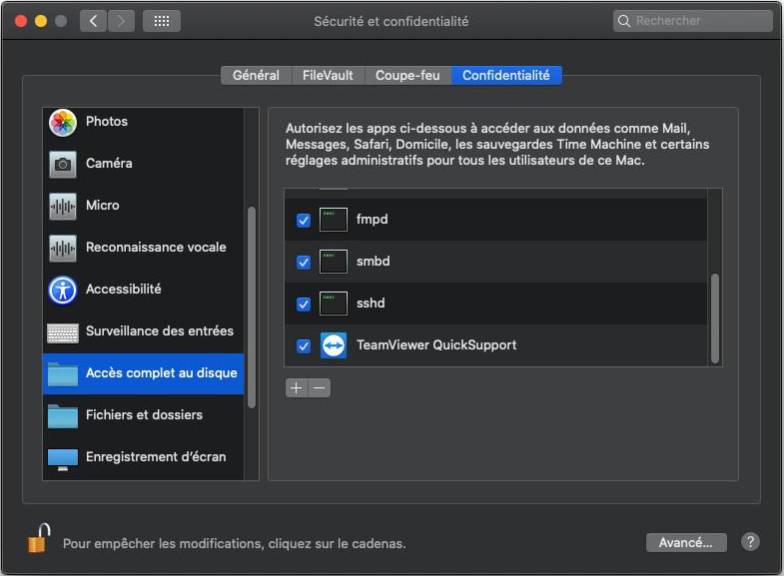This screenshot has width=784, height=576.
Task: Select the Micro waveform icon
Action: [x=62, y=206]
